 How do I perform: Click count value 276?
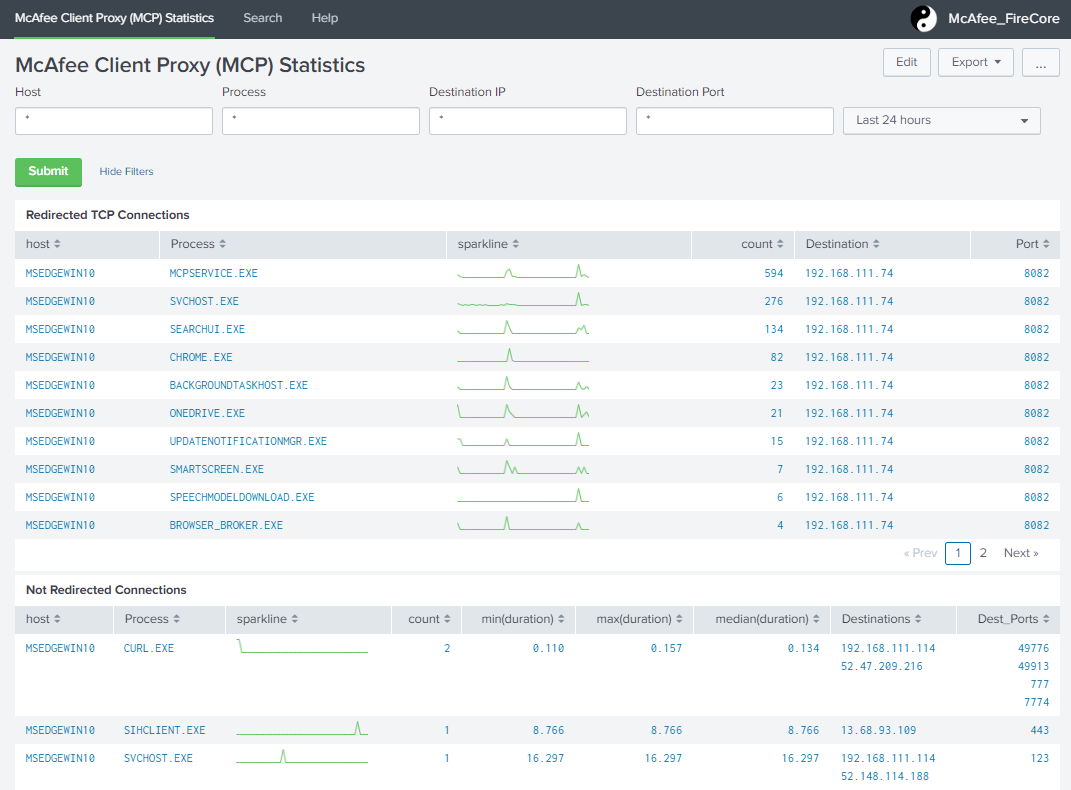point(774,301)
